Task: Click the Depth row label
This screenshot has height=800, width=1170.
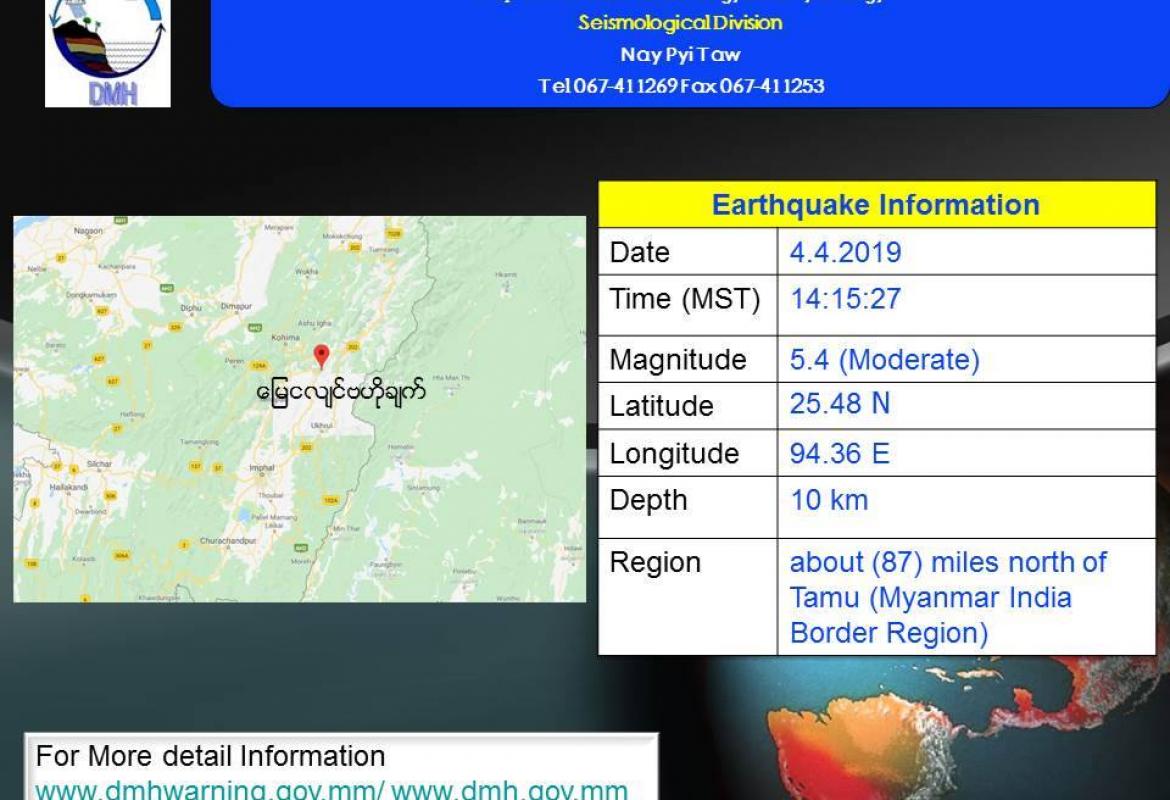Action: (648, 501)
